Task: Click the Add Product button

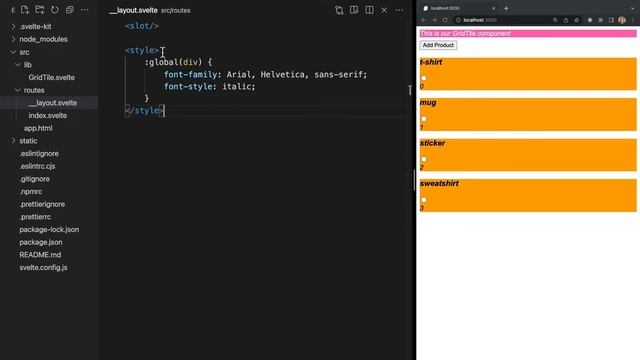Action: coord(438,45)
